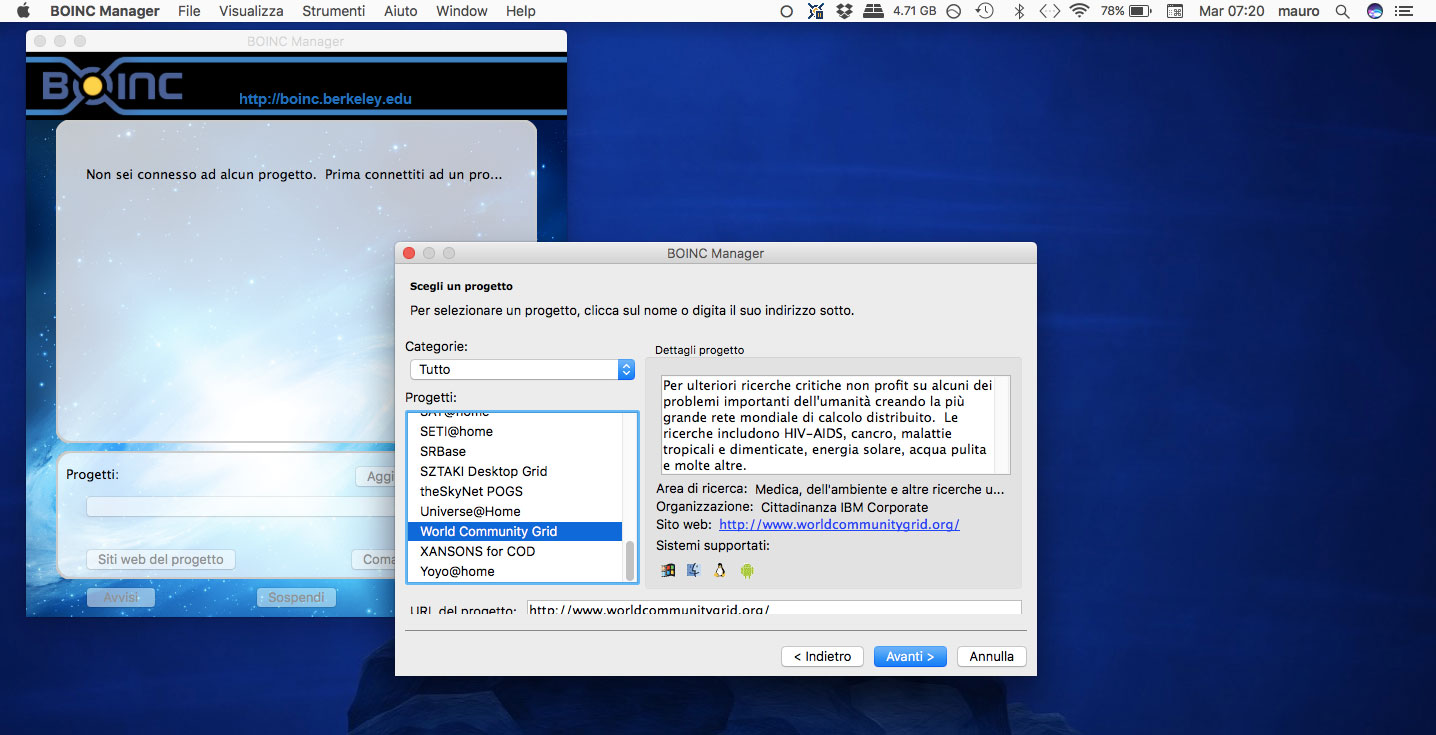
Task: Click the Mac Finder supported-system icon
Action: tap(694, 570)
